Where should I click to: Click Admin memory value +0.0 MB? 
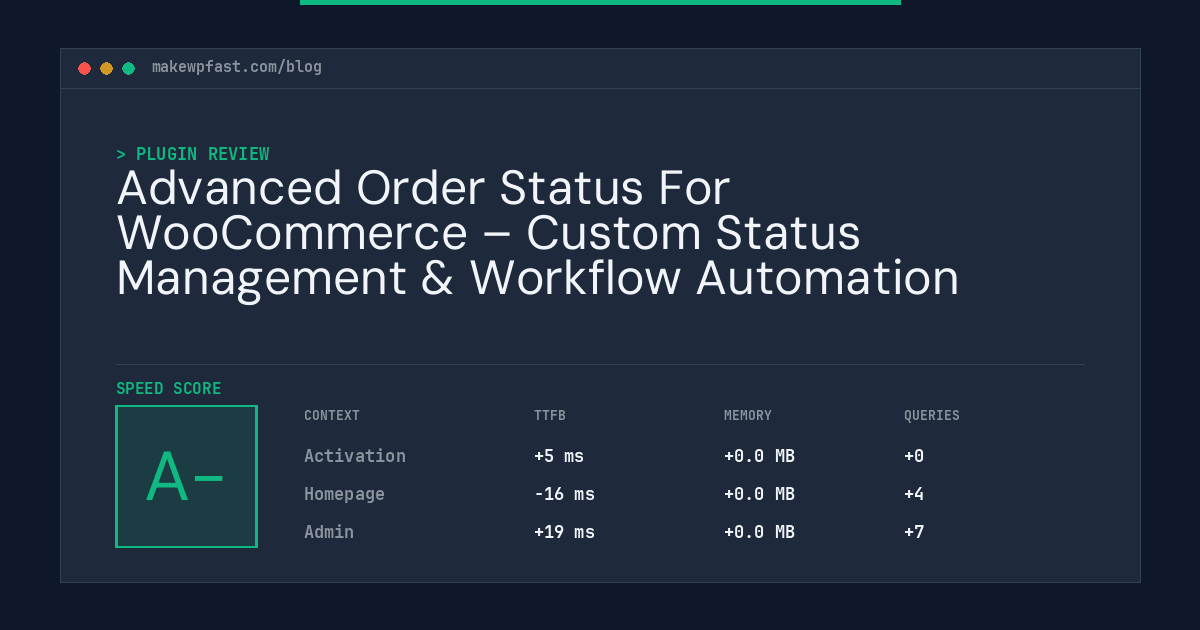[759, 532]
